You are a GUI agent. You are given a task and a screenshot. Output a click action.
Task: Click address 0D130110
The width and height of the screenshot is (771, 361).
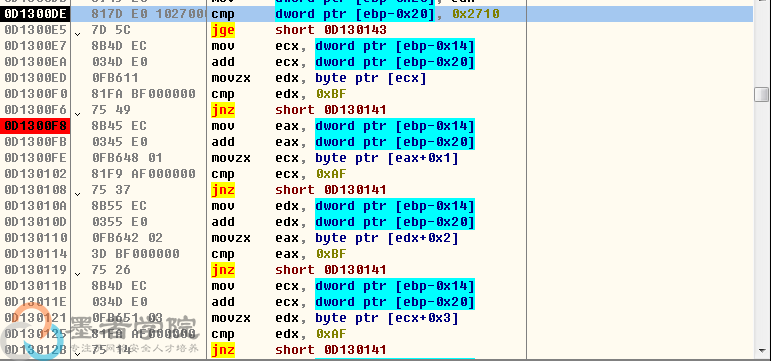(x=35, y=238)
